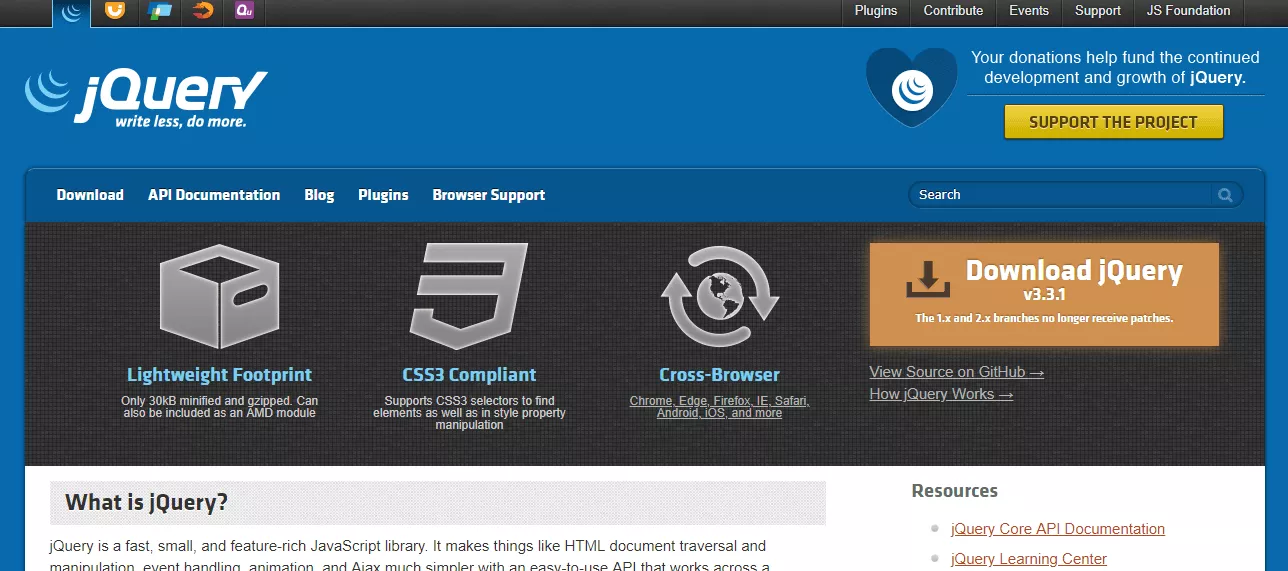Screen dimensions: 1288x571
Task: Click the 'Your donations help fund' text
Action: coord(1115,68)
